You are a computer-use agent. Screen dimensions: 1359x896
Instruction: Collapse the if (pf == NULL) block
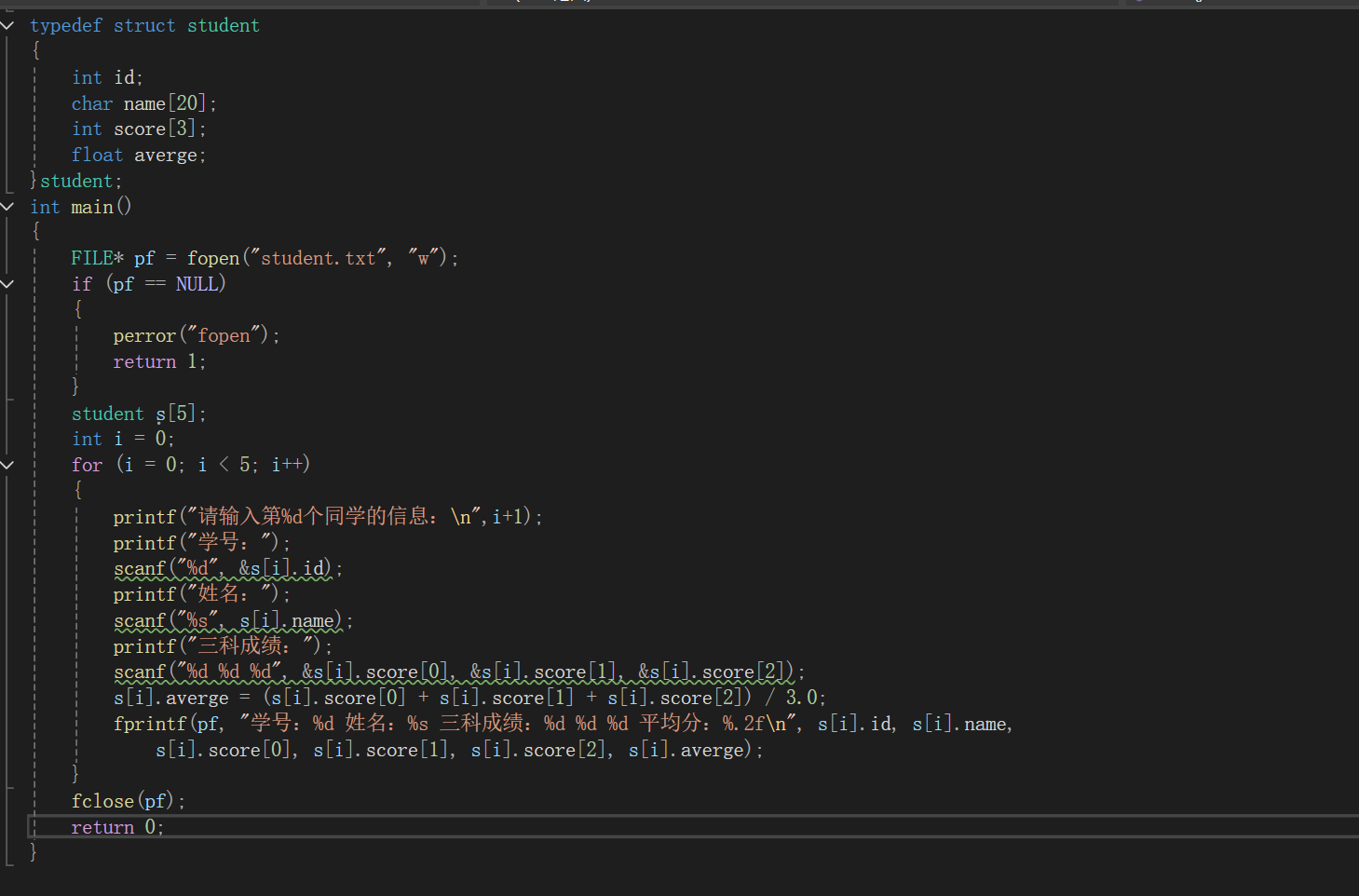coord(7,283)
